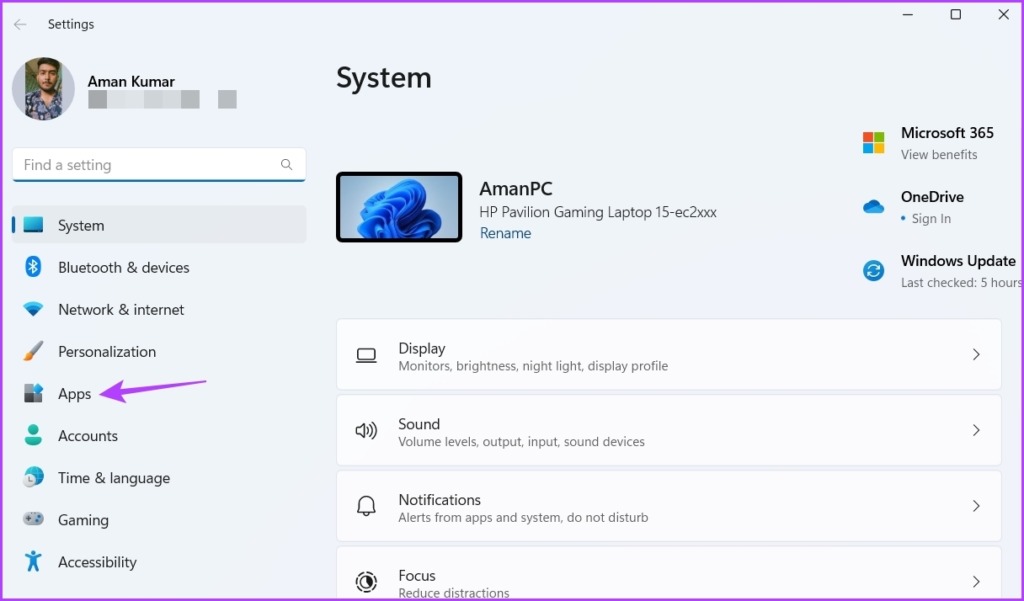Click the Find a setting search box
1024x601 pixels.
[x=158, y=164]
